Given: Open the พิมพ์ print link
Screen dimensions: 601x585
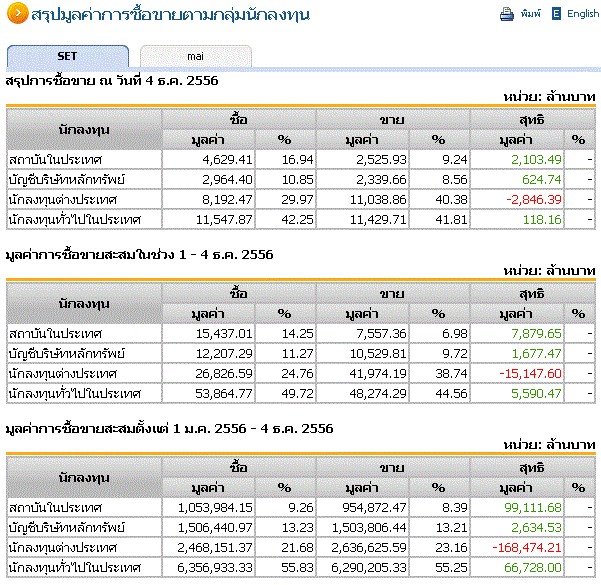Looking at the screenshot, I should point(530,14).
